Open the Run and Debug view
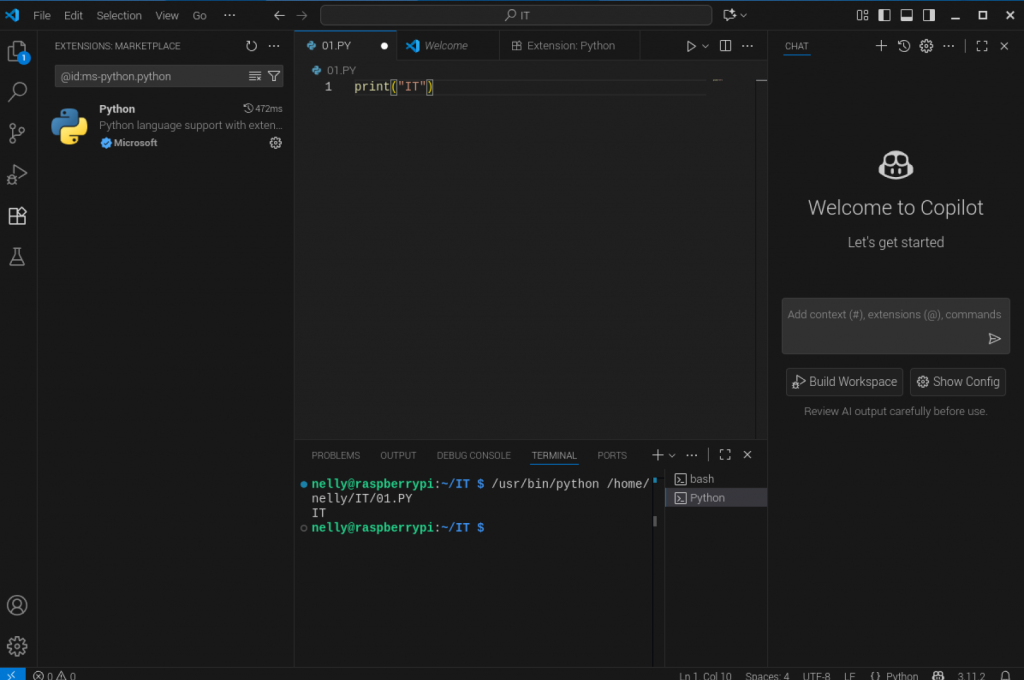The width and height of the screenshot is (1024, 680). point(17,174)
